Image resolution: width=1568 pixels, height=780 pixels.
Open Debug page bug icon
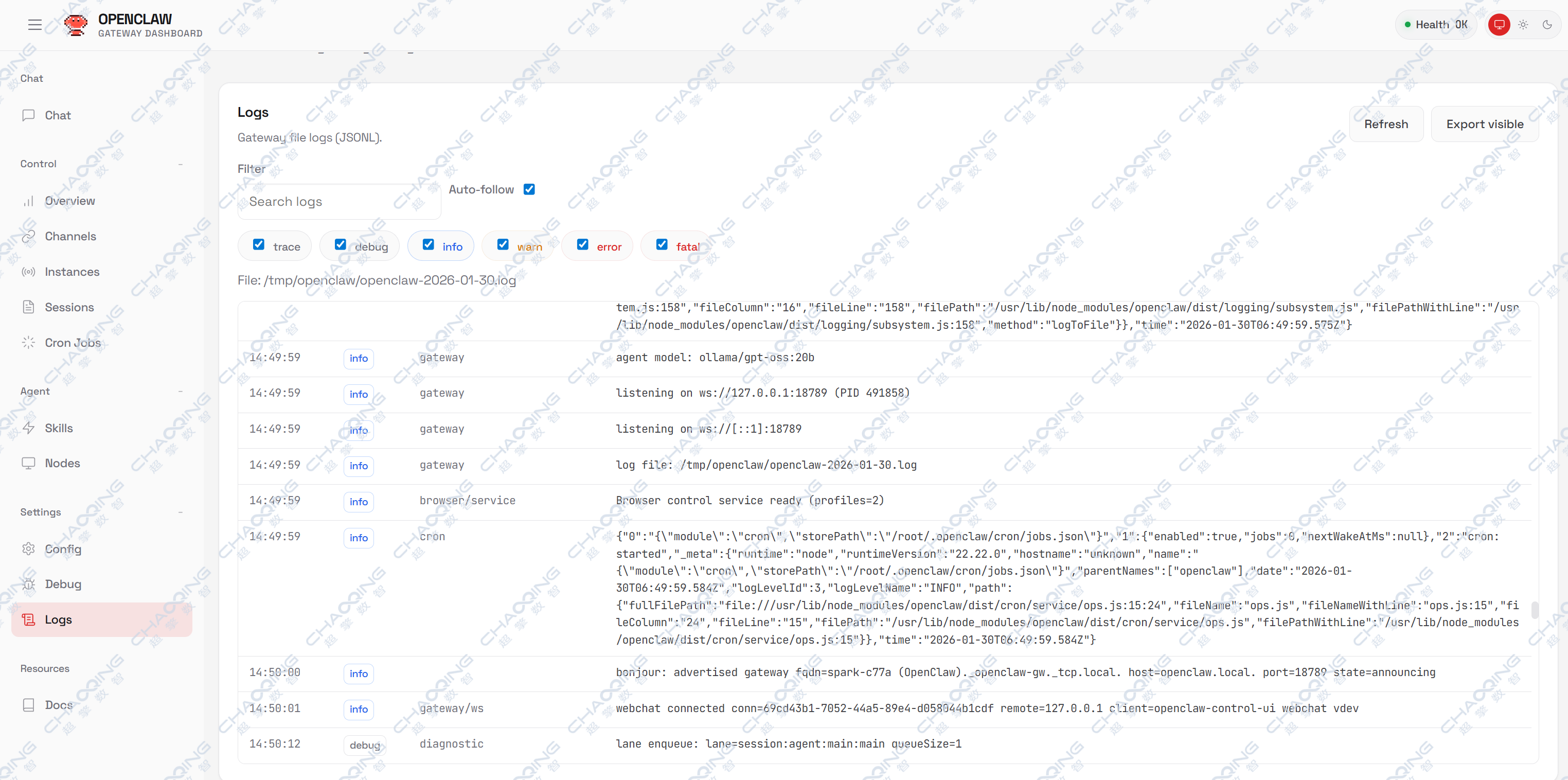click(28, 584)
